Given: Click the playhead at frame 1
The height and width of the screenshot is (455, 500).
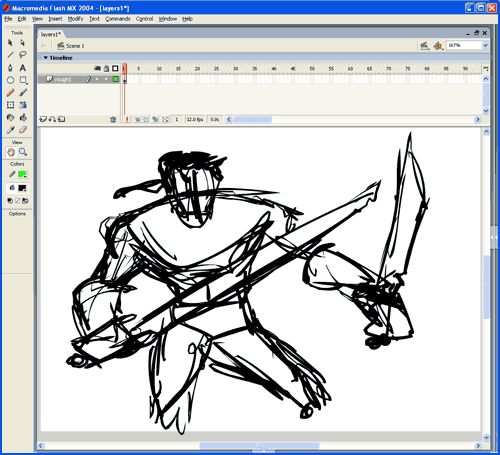Looking at the screenshot, I should (x=124, y=69).
